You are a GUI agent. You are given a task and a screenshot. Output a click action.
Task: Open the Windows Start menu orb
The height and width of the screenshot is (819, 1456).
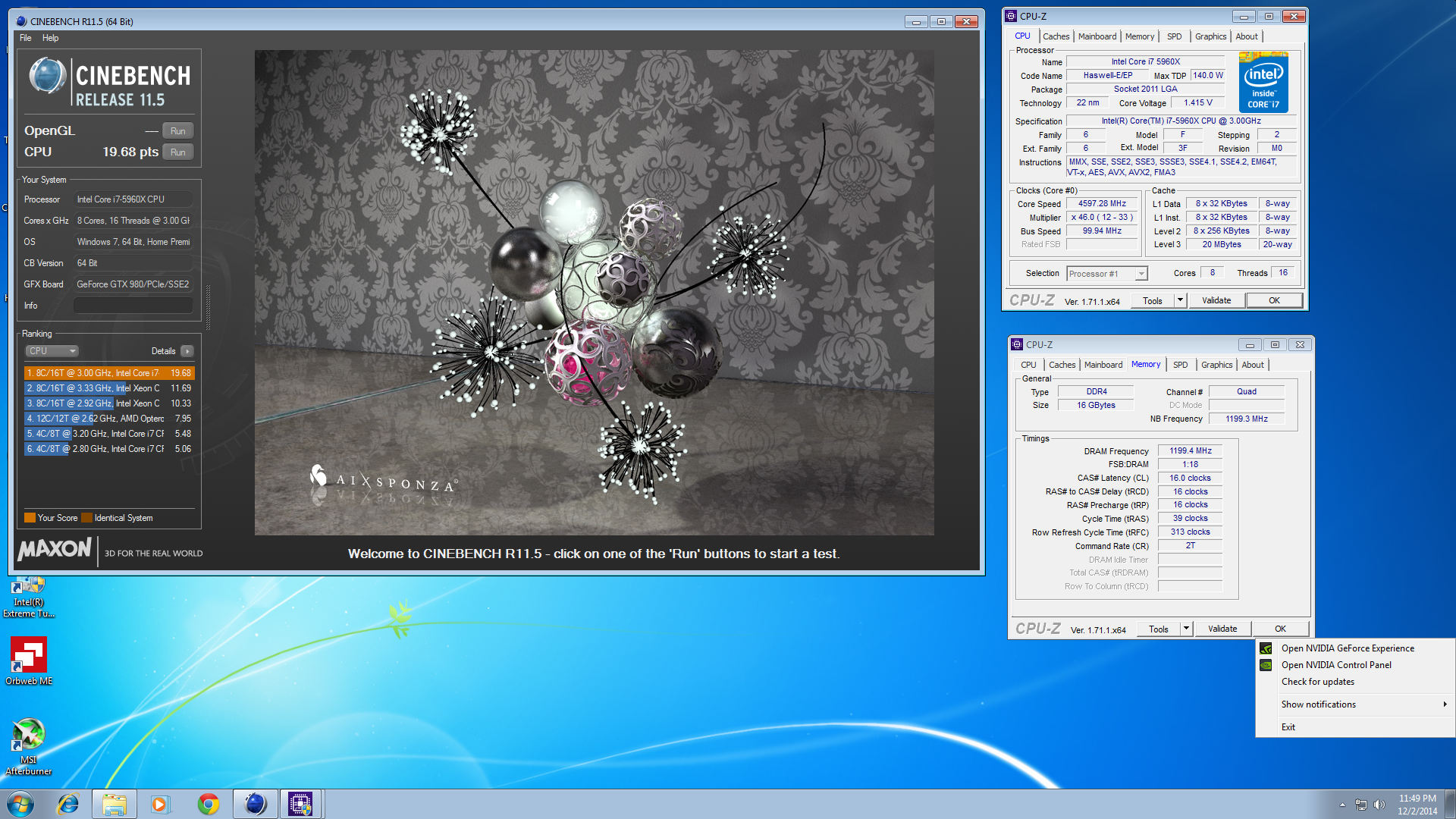(x=20, y=804)
